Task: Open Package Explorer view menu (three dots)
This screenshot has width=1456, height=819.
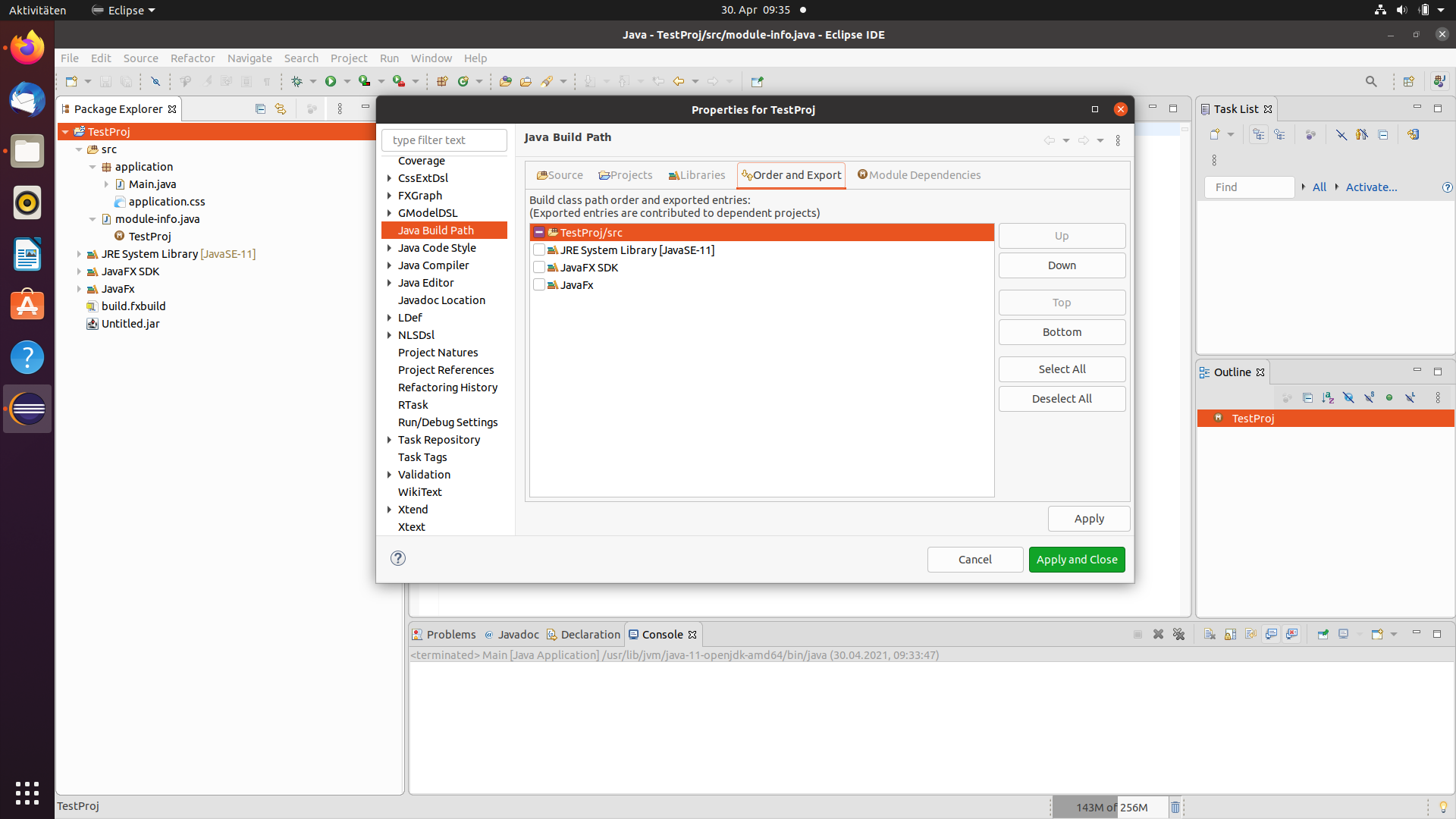Action: [340, 108]
